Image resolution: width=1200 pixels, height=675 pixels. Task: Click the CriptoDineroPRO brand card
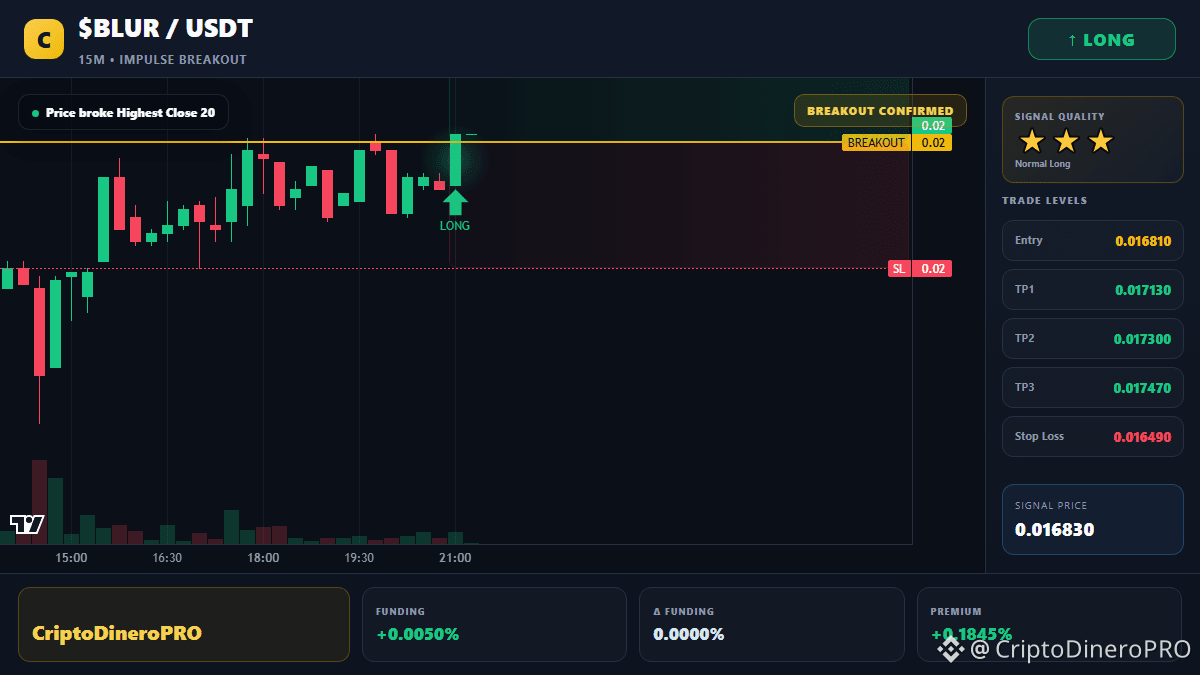[x=184, y=624]
